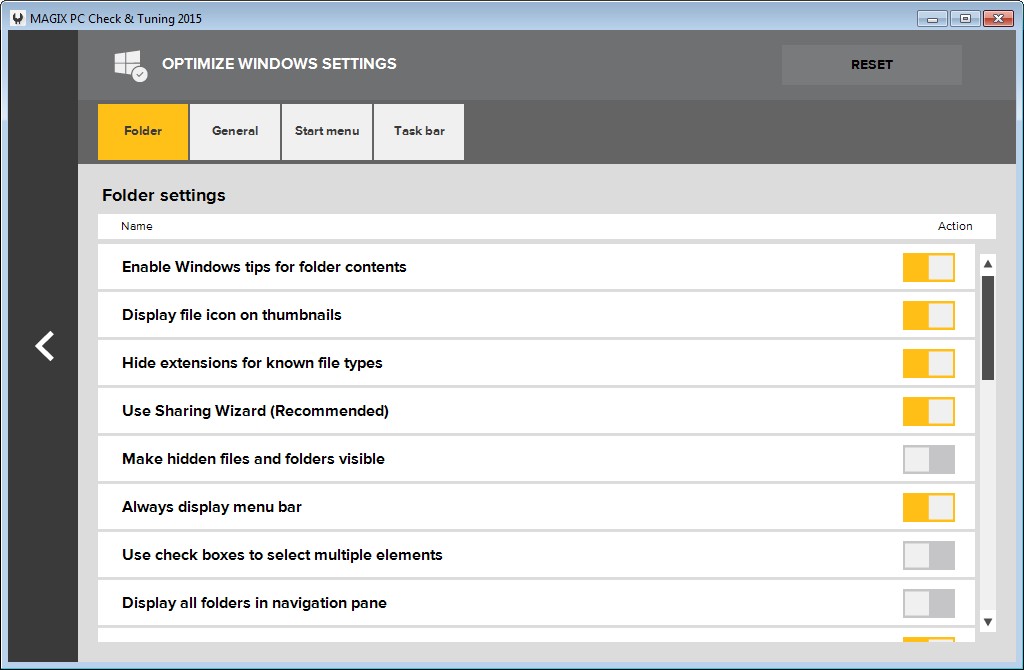Enable Display all folders in navigation pane
Viewport: 1024px width, 670px height.
(x=928, y=603)
